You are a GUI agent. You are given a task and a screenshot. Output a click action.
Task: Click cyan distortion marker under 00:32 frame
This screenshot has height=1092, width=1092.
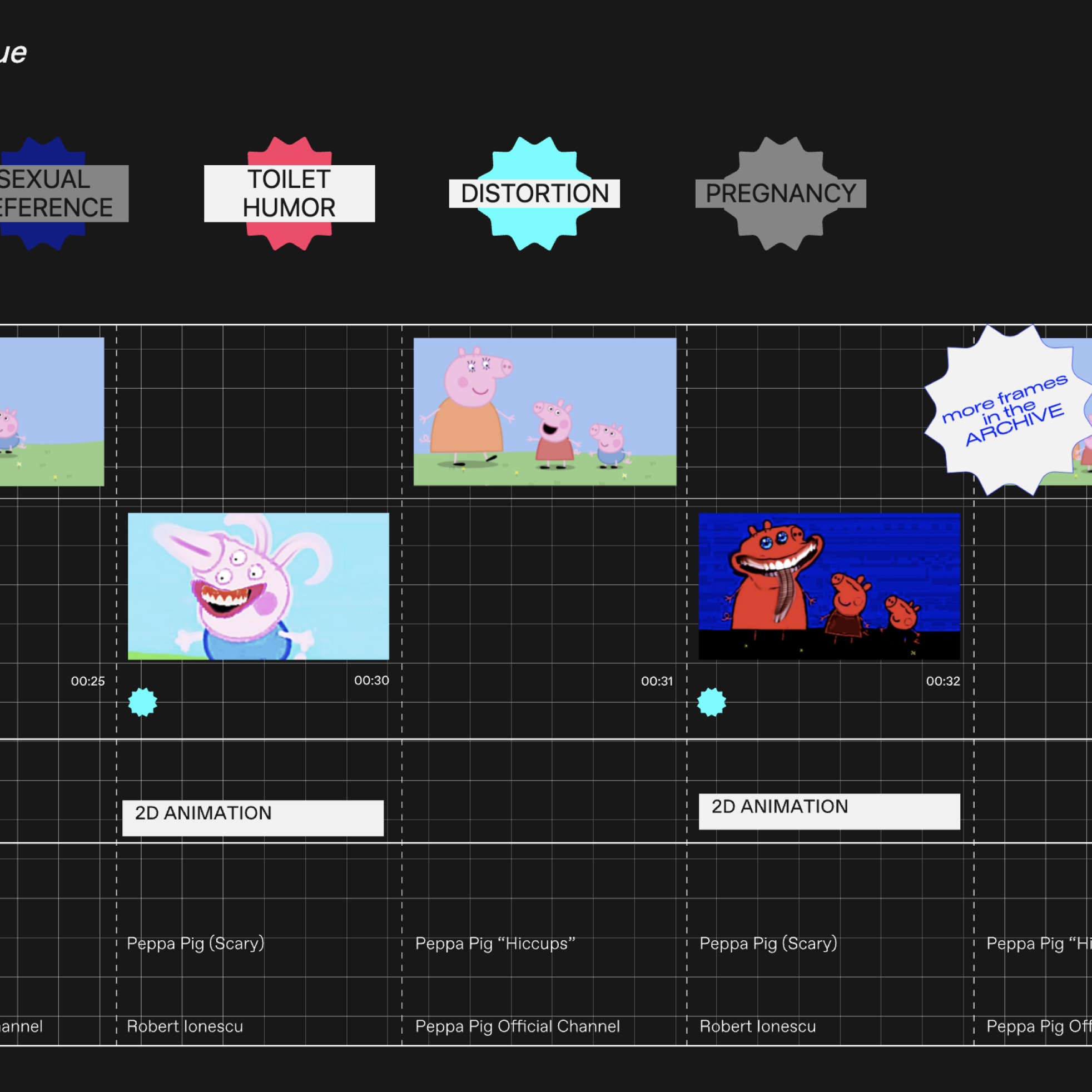click(x=711, y=702)
